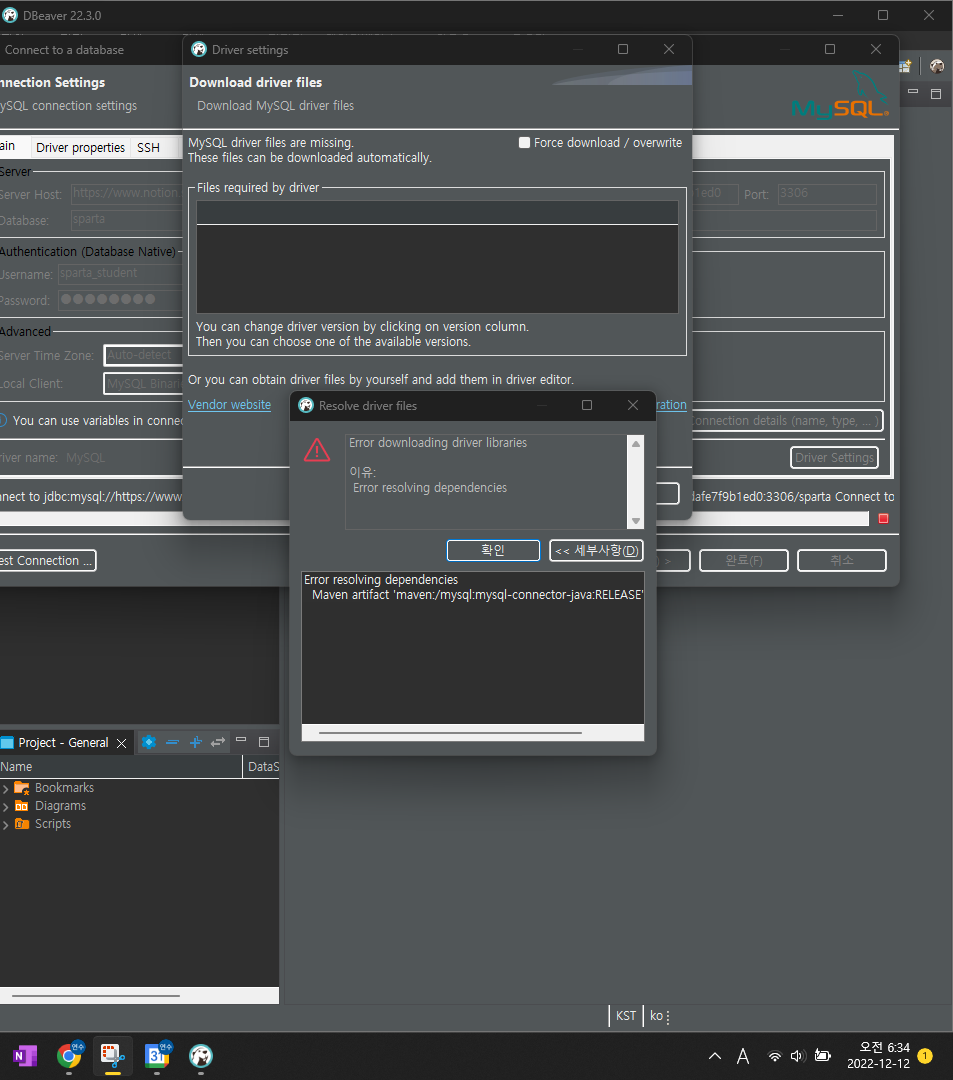Open Server Time Zone dropdown

click(143, 355)
